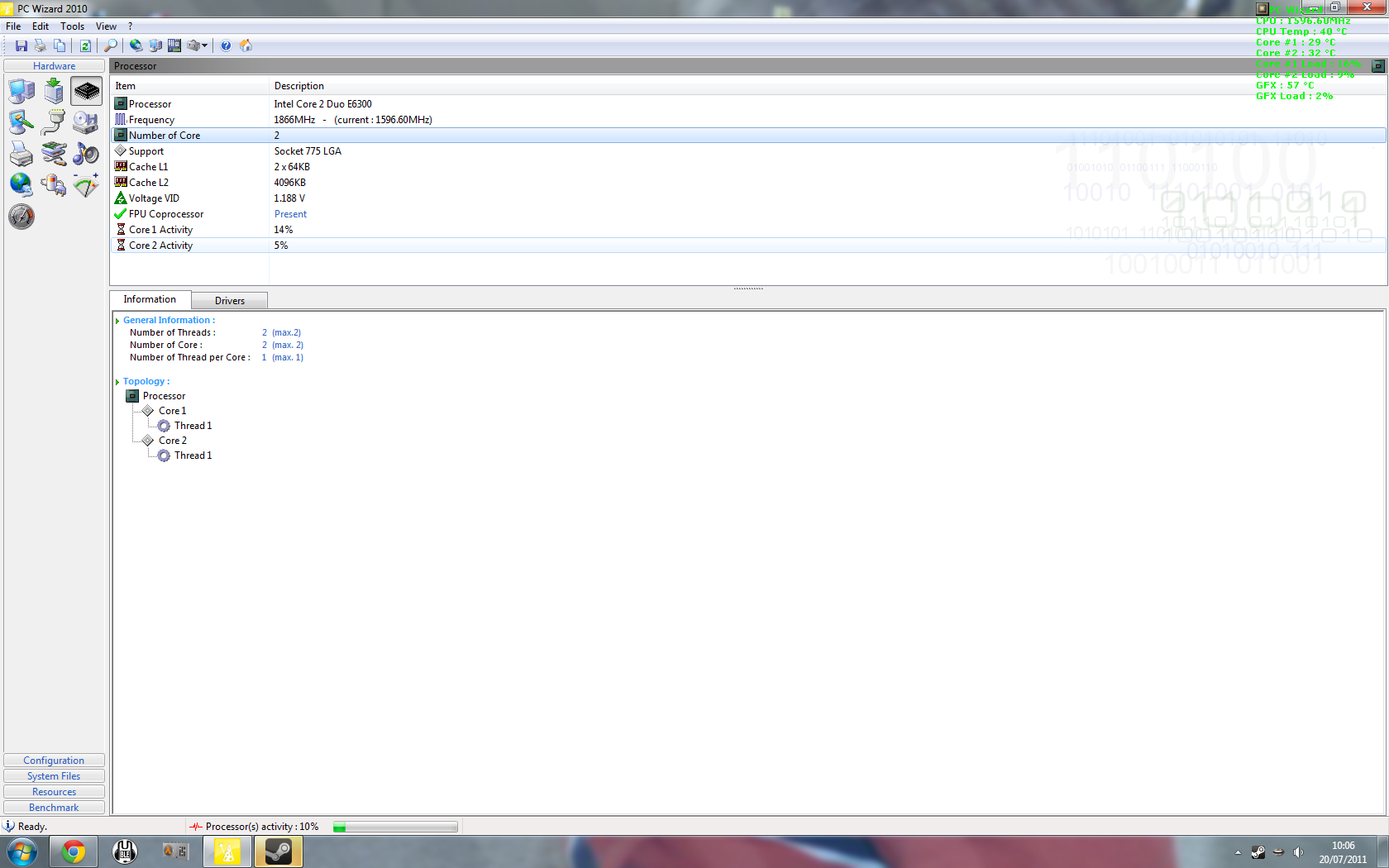The image size is (1389, 868).
Task: Select the Voltage VID row
Action: click(748, 198)
